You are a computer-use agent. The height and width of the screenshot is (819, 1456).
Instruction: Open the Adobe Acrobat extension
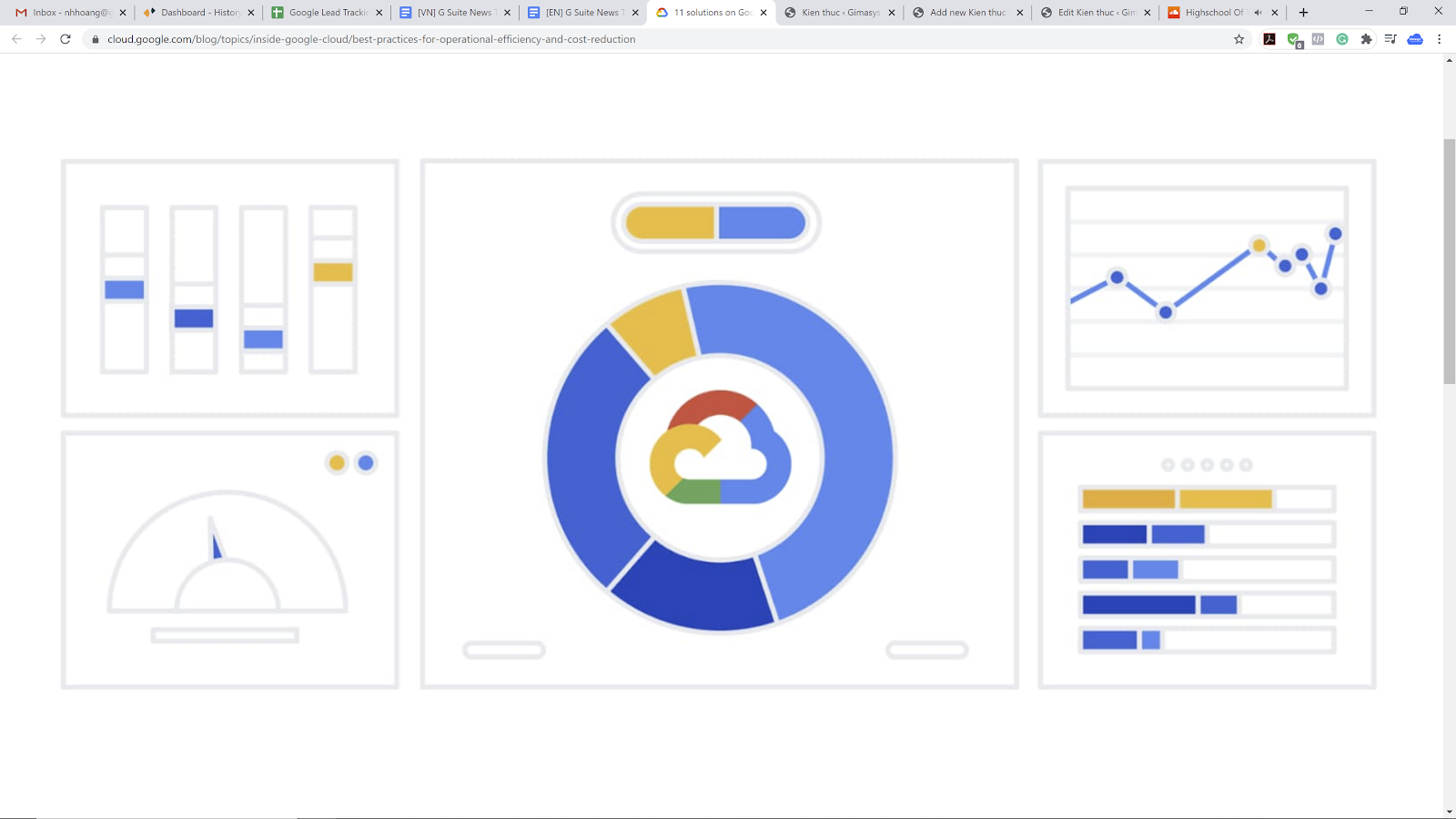click(1269, 39)
